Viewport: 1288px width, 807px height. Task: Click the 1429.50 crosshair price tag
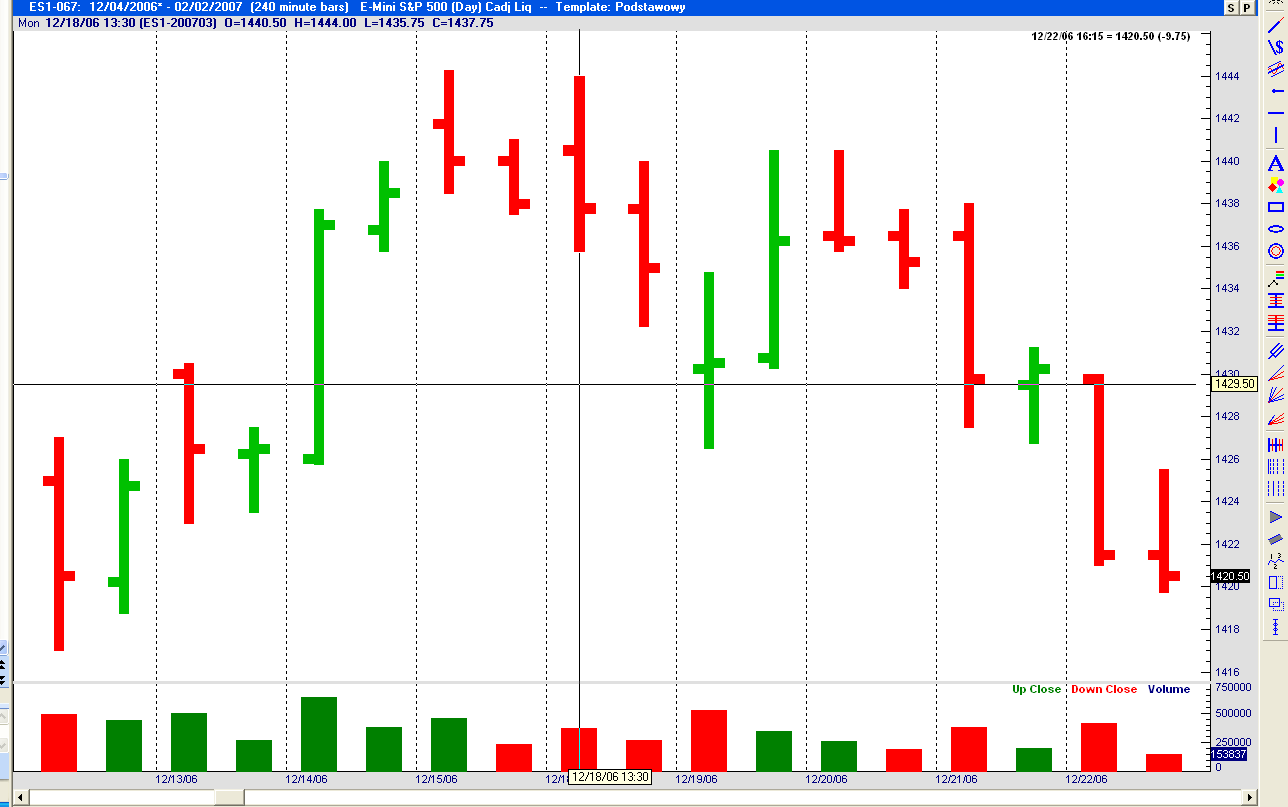[1233, 384]
